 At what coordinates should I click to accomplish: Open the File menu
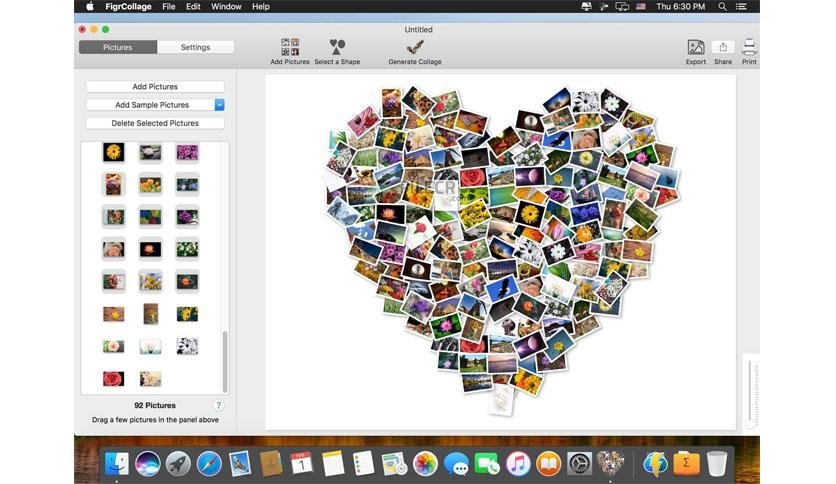pyautogui.click(x=168, y=6)
